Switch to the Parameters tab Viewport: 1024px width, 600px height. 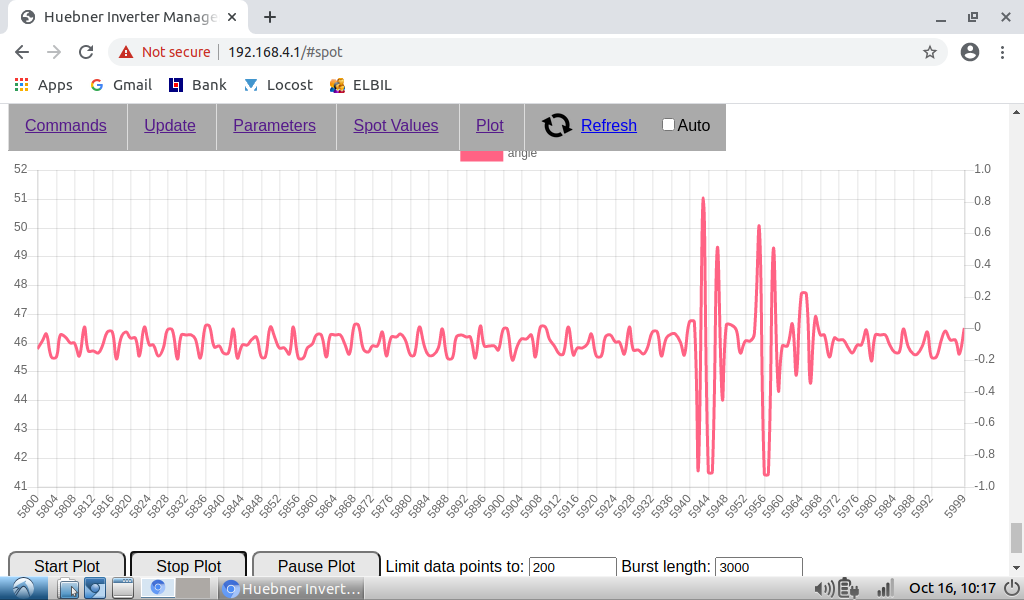point(274,125)
